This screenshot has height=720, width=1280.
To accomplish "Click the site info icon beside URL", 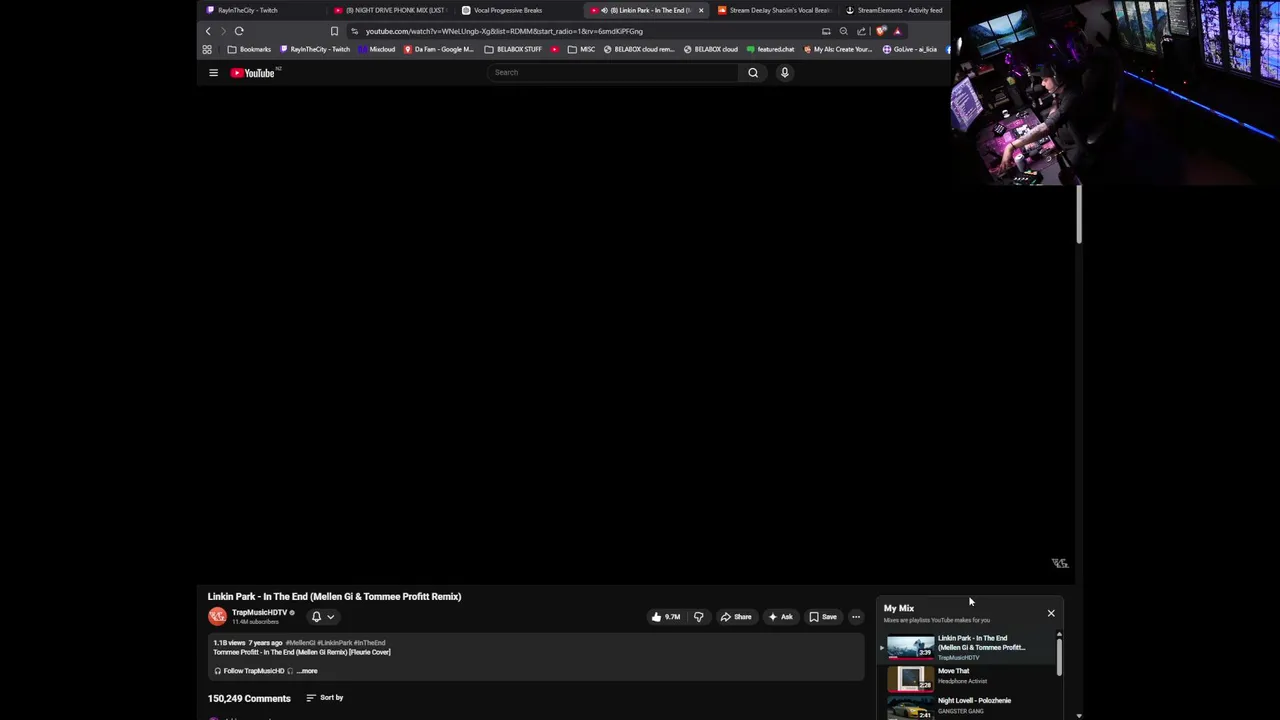I will click(354, 31).
